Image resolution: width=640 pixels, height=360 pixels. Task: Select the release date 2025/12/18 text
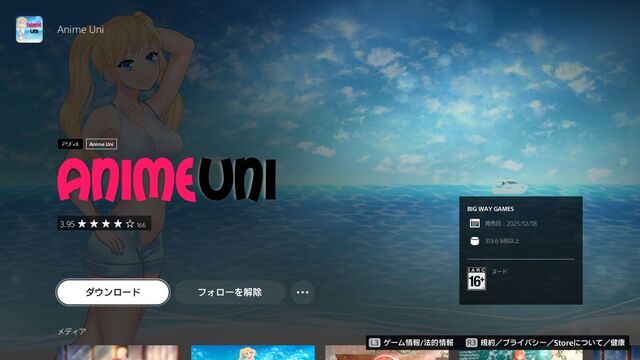tap(511, 223)
